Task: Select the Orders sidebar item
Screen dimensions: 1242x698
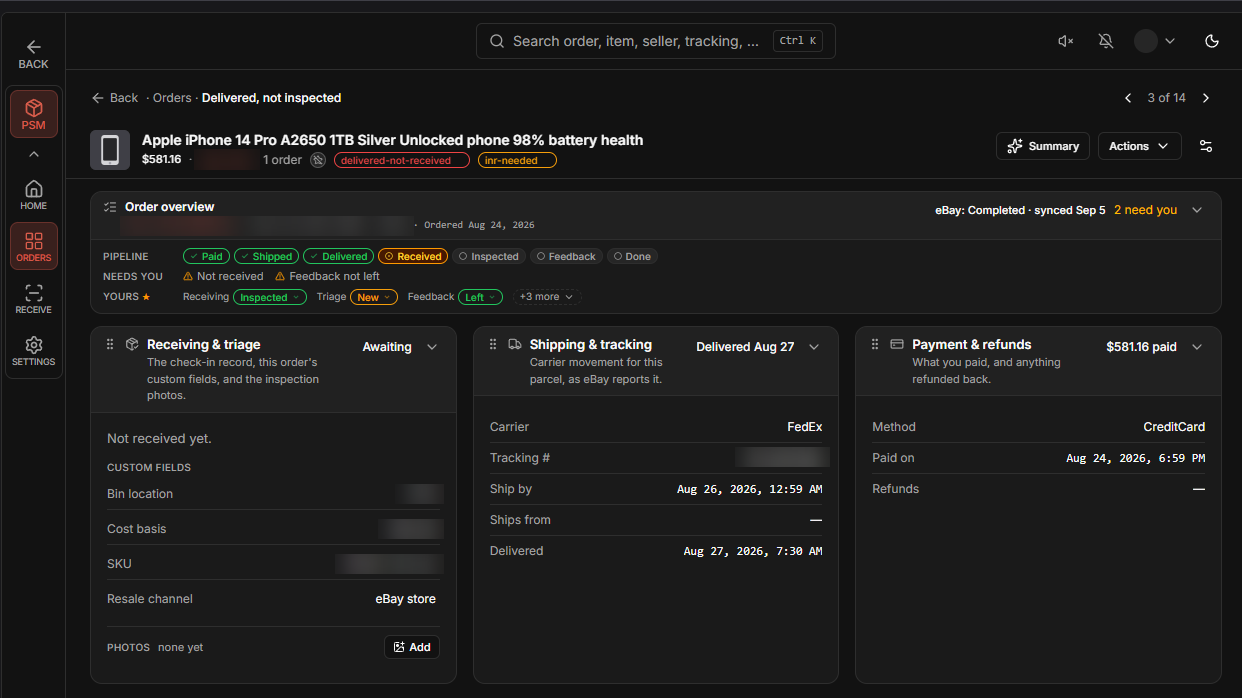Action: (x=33, y=246)
